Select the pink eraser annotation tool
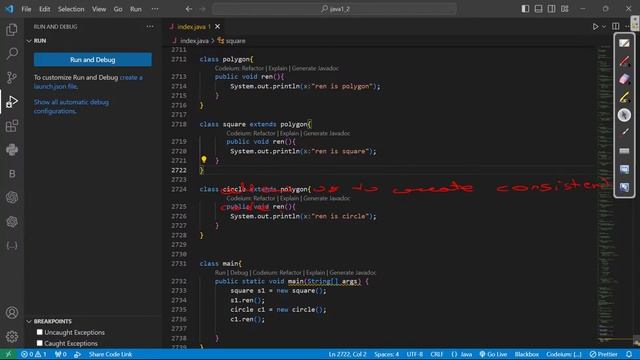Viewport: 640px width, 360px height. [x=624, y=79]
